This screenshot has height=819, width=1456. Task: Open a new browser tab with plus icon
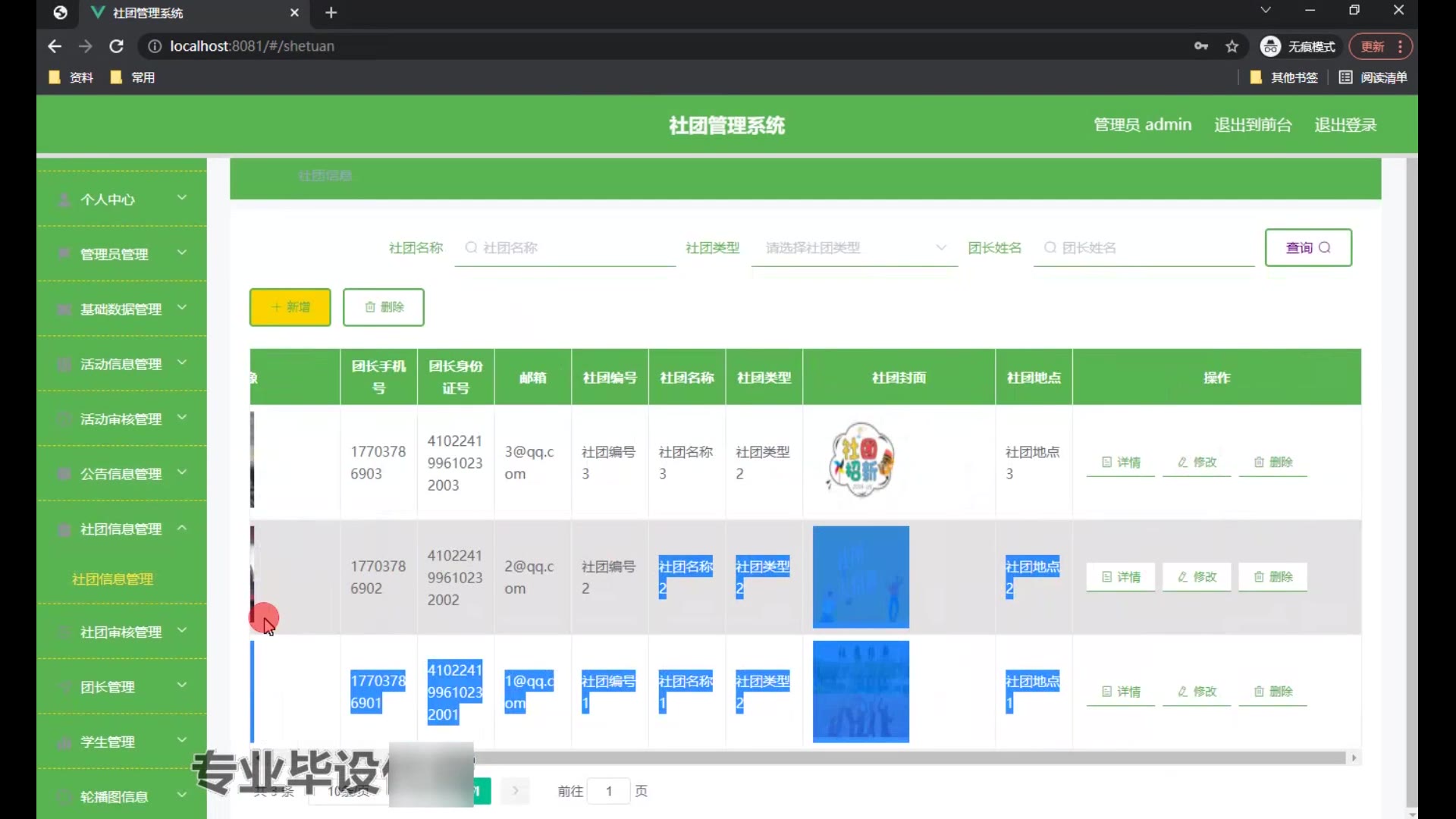pos(331,13)
